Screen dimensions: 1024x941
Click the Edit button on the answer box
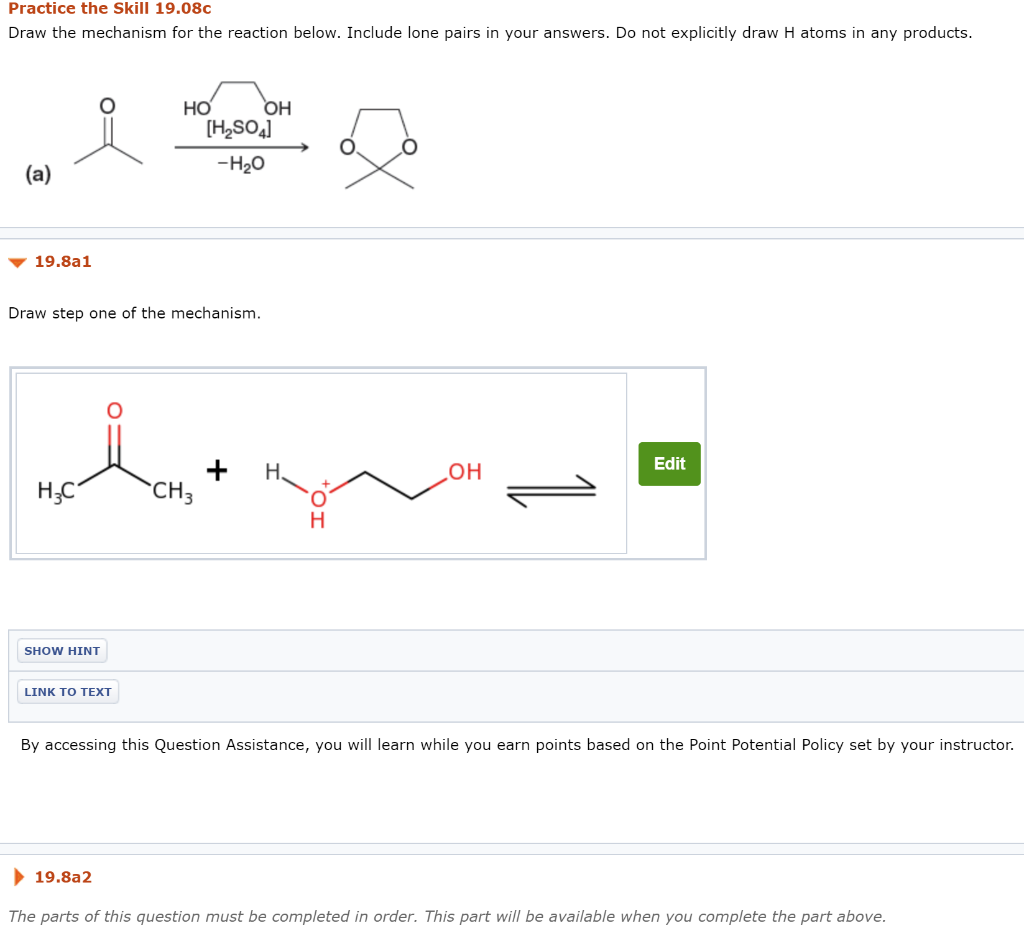tap(668, 463)
